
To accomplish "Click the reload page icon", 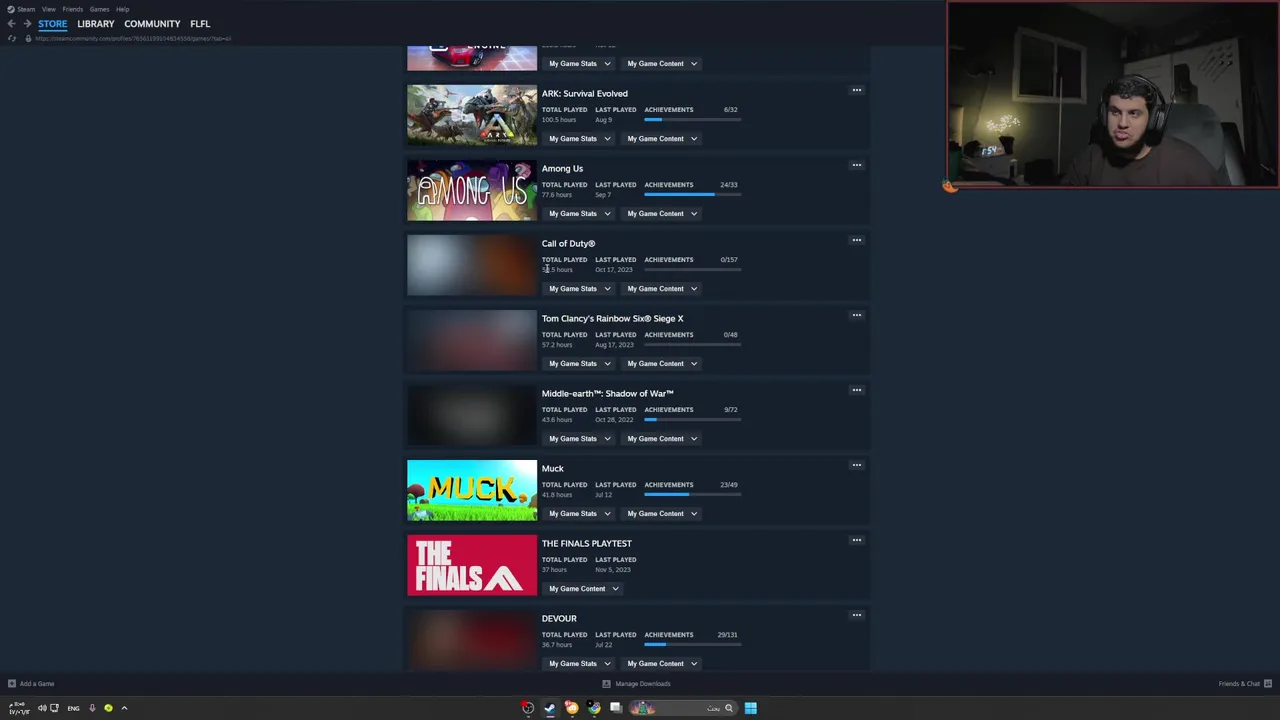I will (11, 39).
